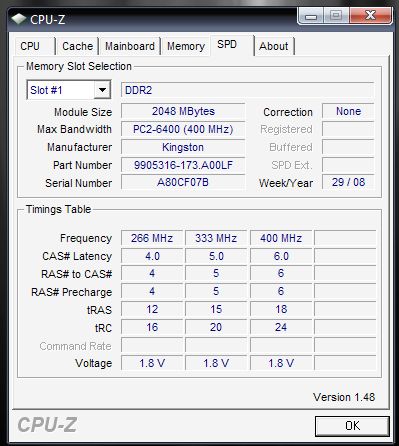Image resolution: width=399 pixels, height=446 pixels.
Task: Click serial number A80CF07B
Action: [x=183, y=182]
